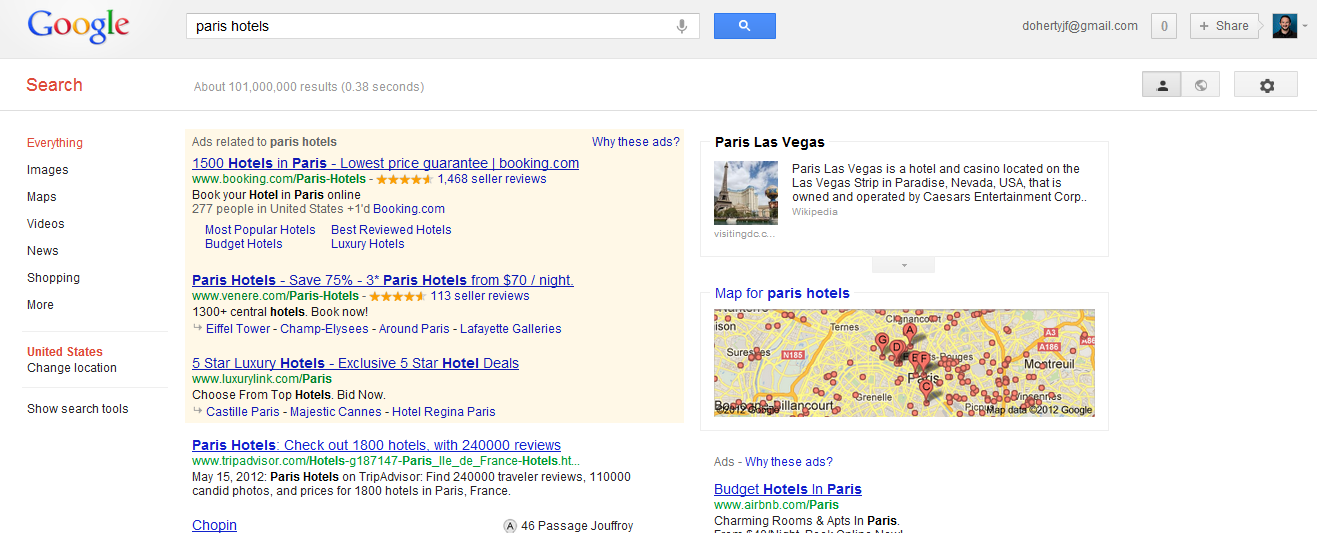Select Images in the left sidebar
This screenshot has height=533, width=1317.
click(48, 170)
